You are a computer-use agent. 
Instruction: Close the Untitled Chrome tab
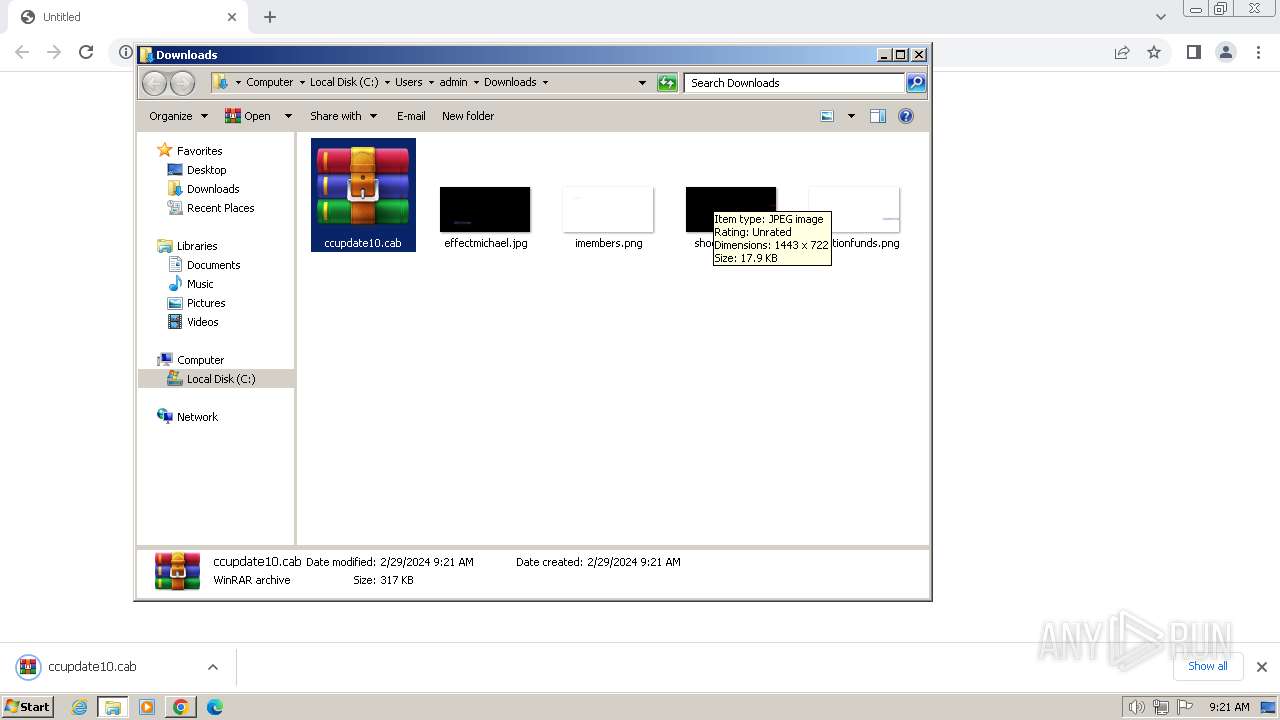click(232, 17)
